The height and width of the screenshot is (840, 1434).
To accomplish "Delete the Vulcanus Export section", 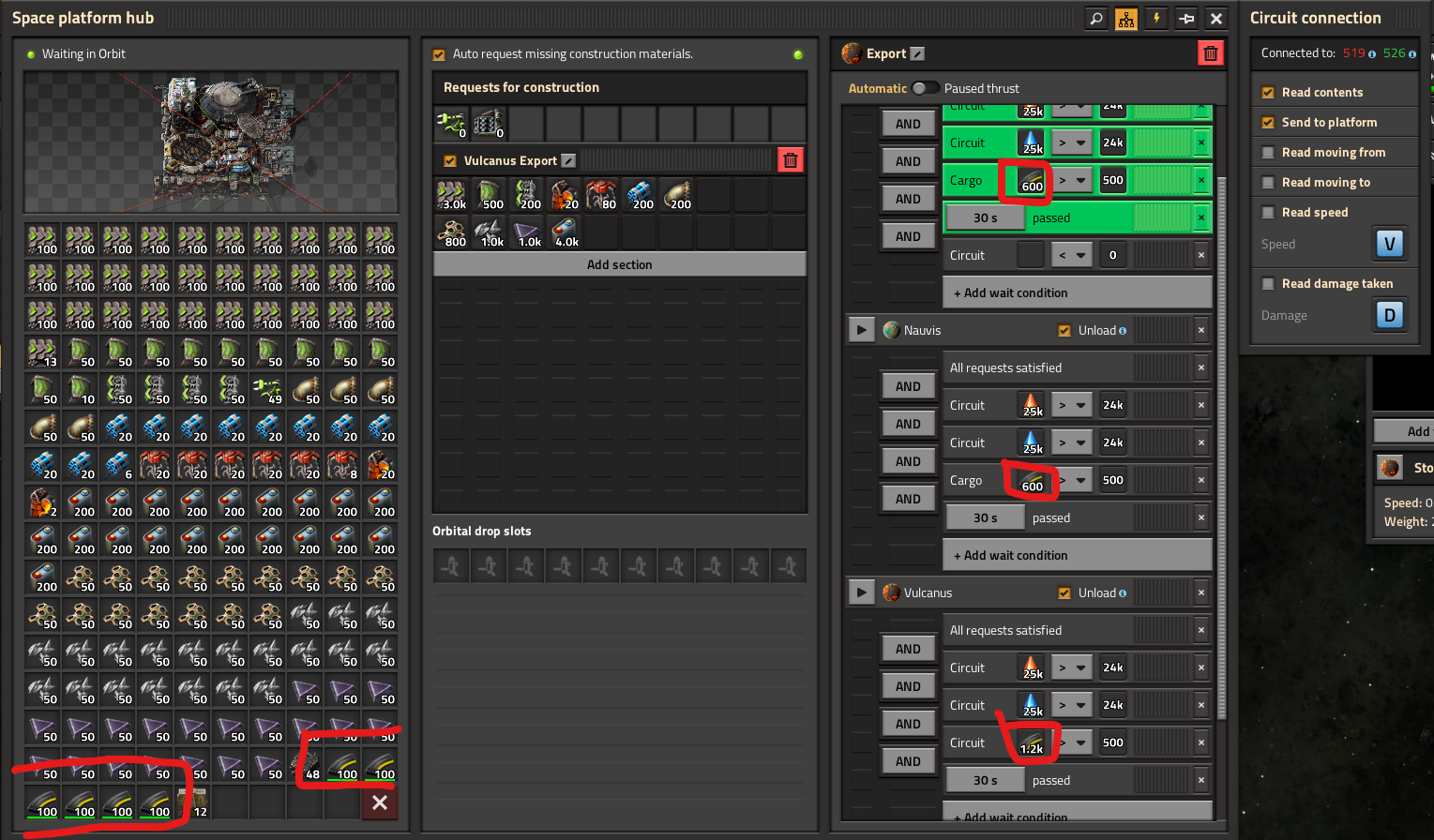I will tap(791, 160).
